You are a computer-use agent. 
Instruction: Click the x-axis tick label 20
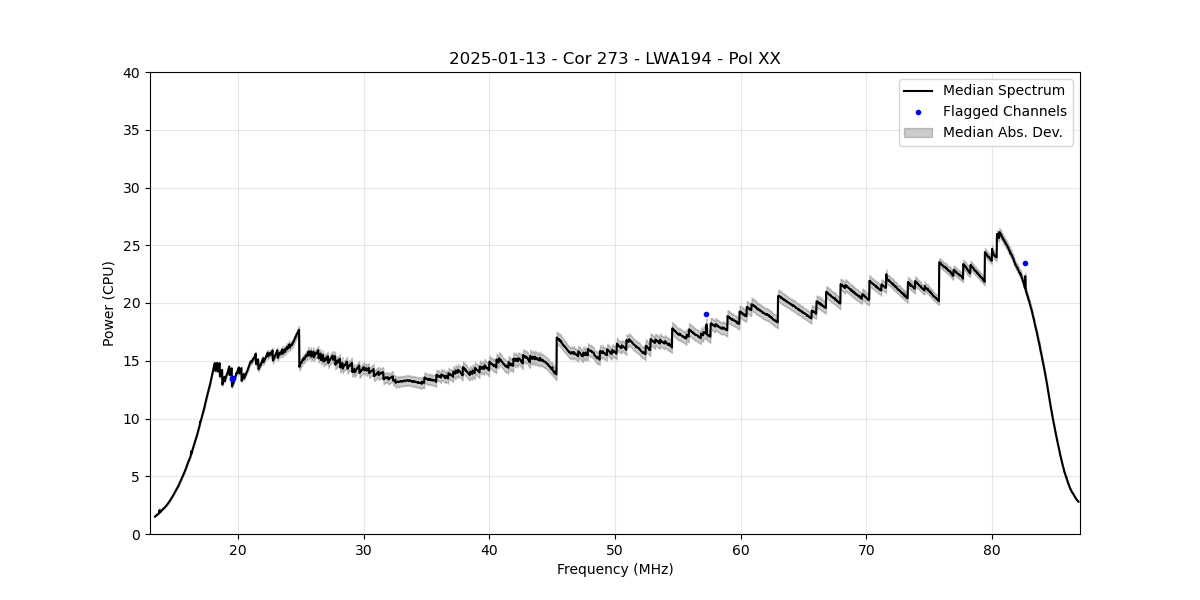[238, 549]
